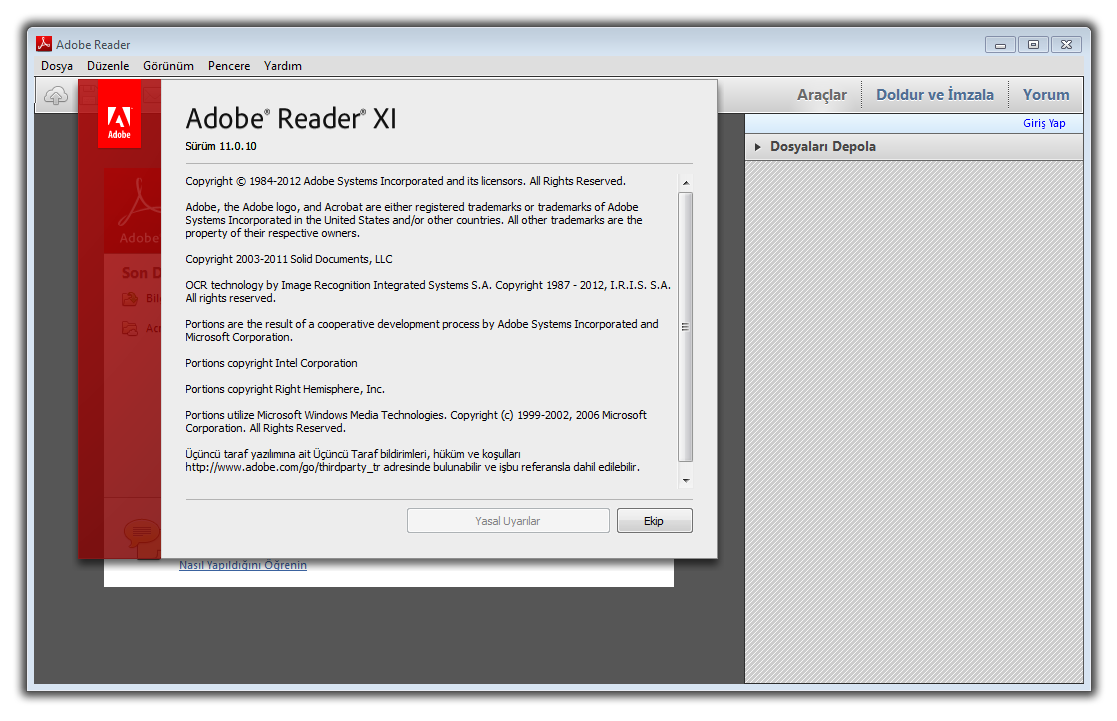The height and width of the screenshot is (721, 1117).
Task: Click the scrollbar thumb of the credits text
Action: point(686,327)
